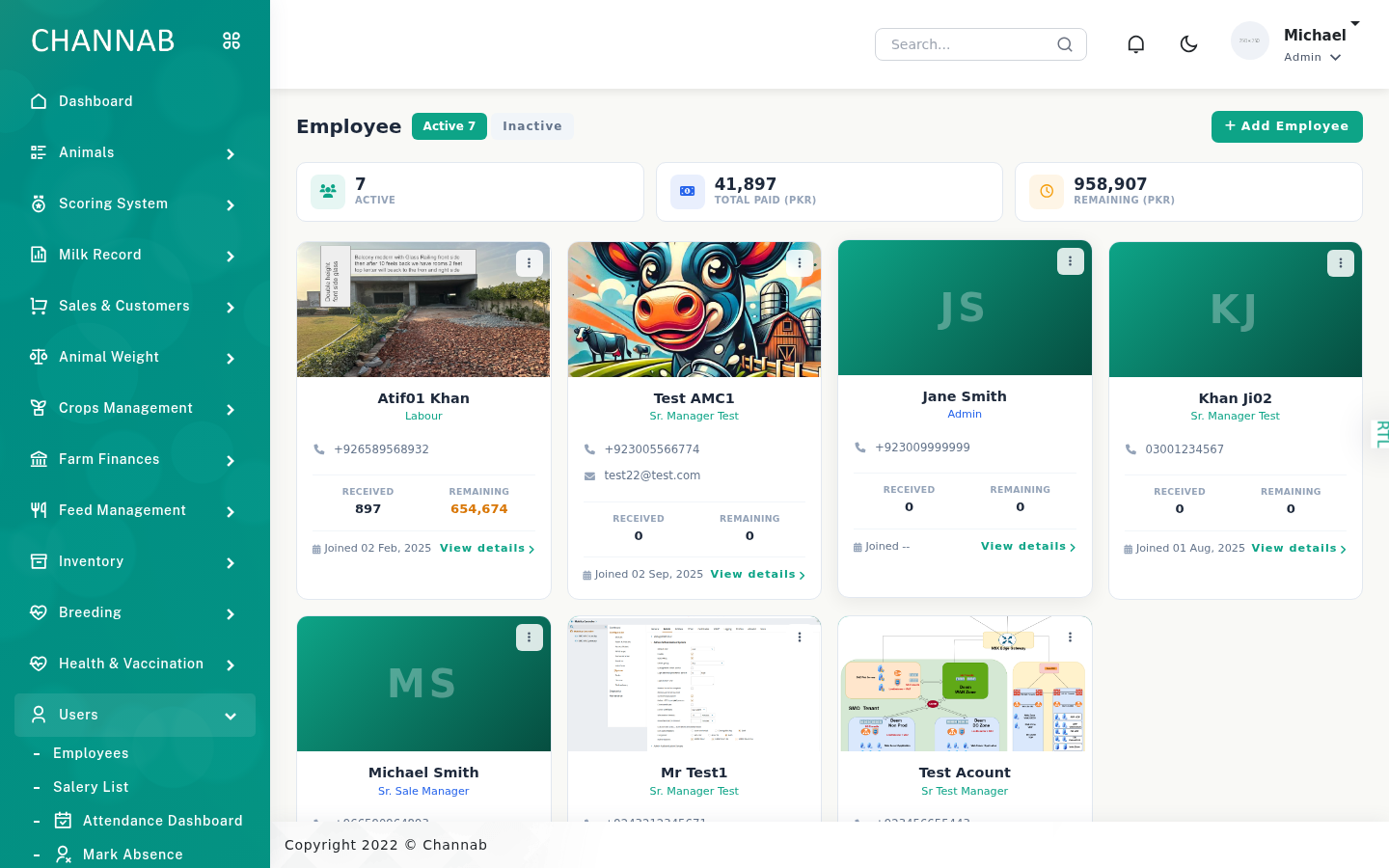View details for Test AMC1

758,575
